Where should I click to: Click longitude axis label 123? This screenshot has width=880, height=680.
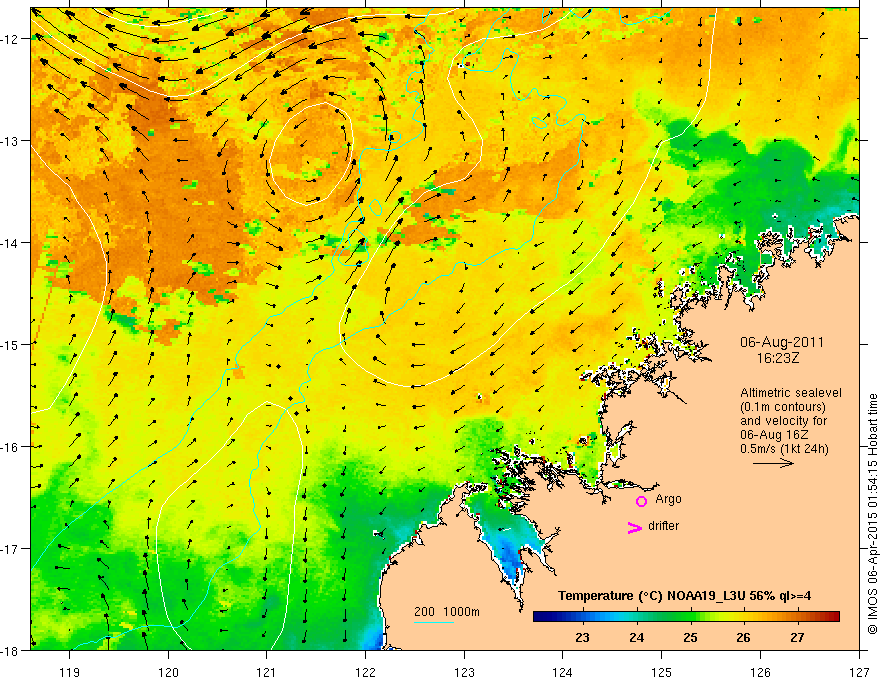tap(464, 672)
